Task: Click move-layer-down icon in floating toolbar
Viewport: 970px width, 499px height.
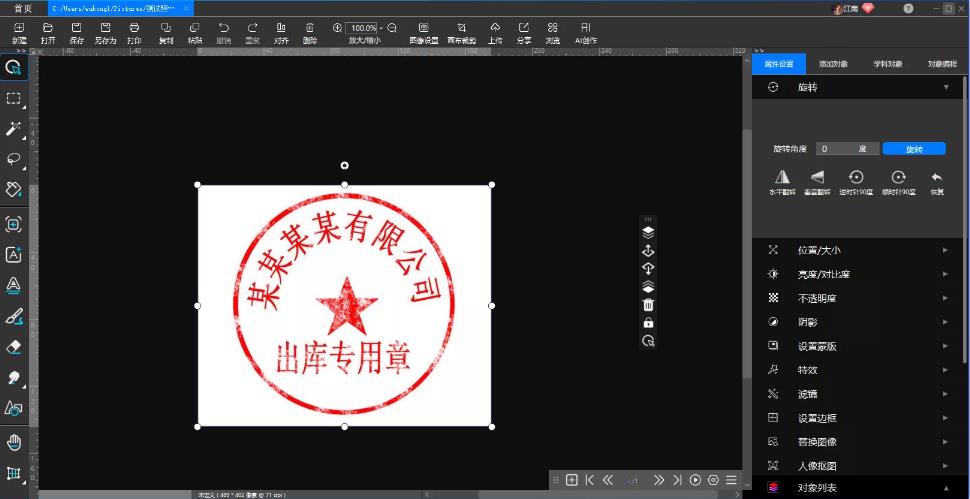Action: tap(648, 268)
